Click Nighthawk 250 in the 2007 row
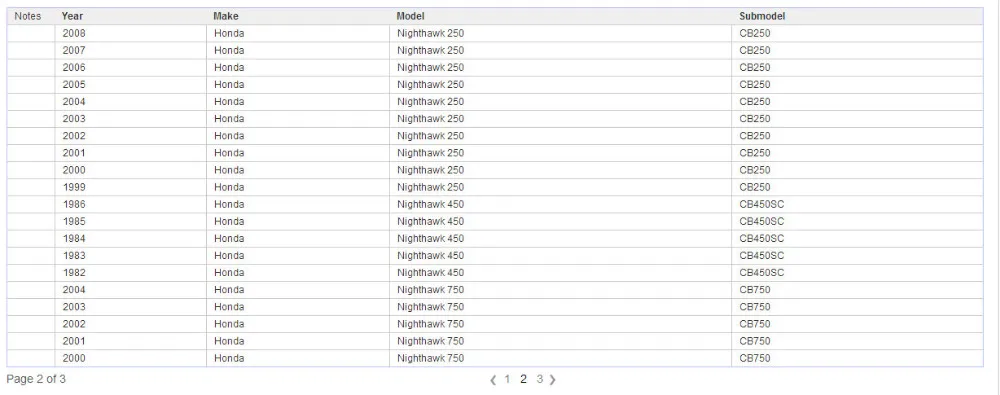1000x395 pixels. [430, 50]
